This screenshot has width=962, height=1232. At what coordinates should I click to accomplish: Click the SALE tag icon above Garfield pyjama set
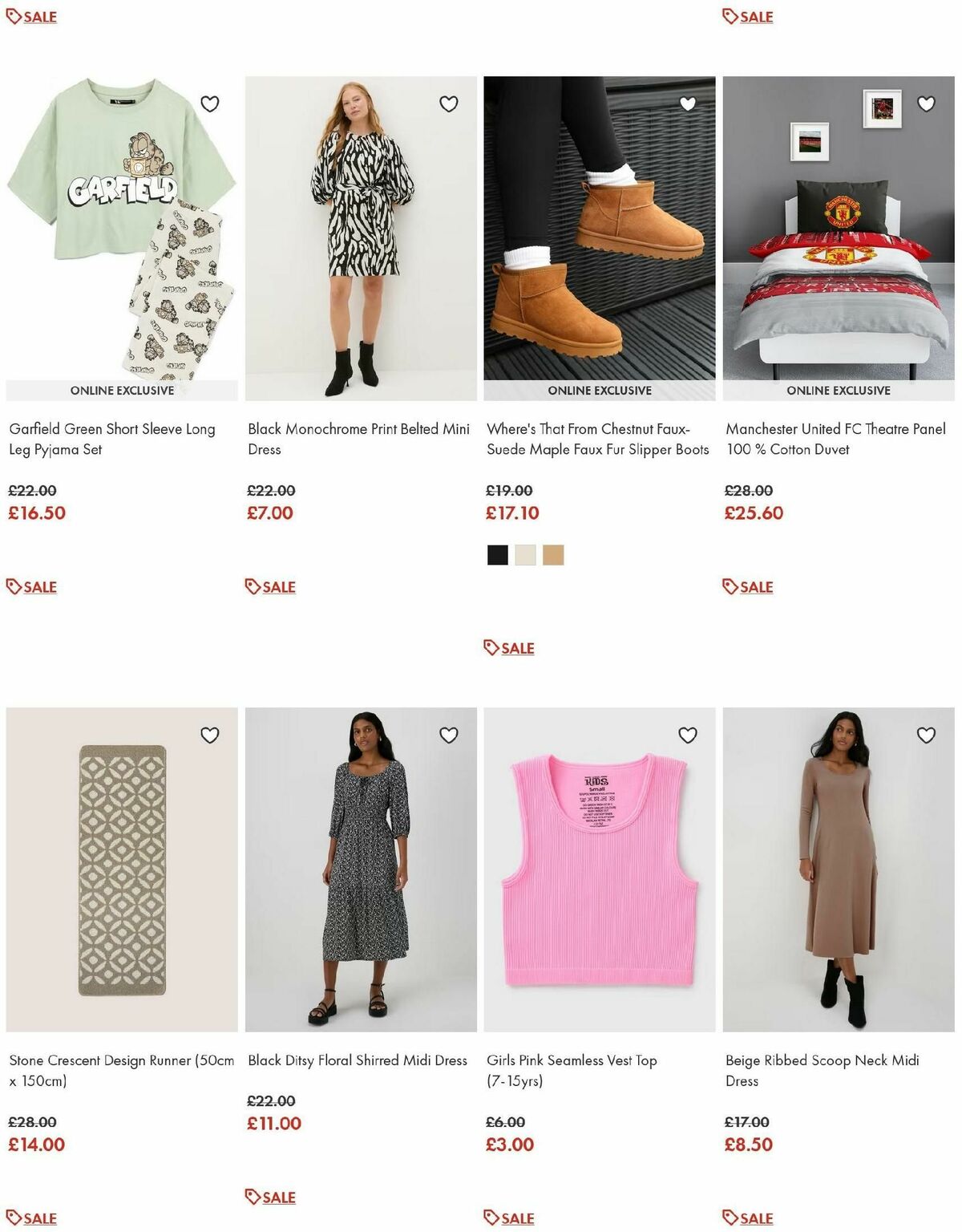click(x=32, y=17)
